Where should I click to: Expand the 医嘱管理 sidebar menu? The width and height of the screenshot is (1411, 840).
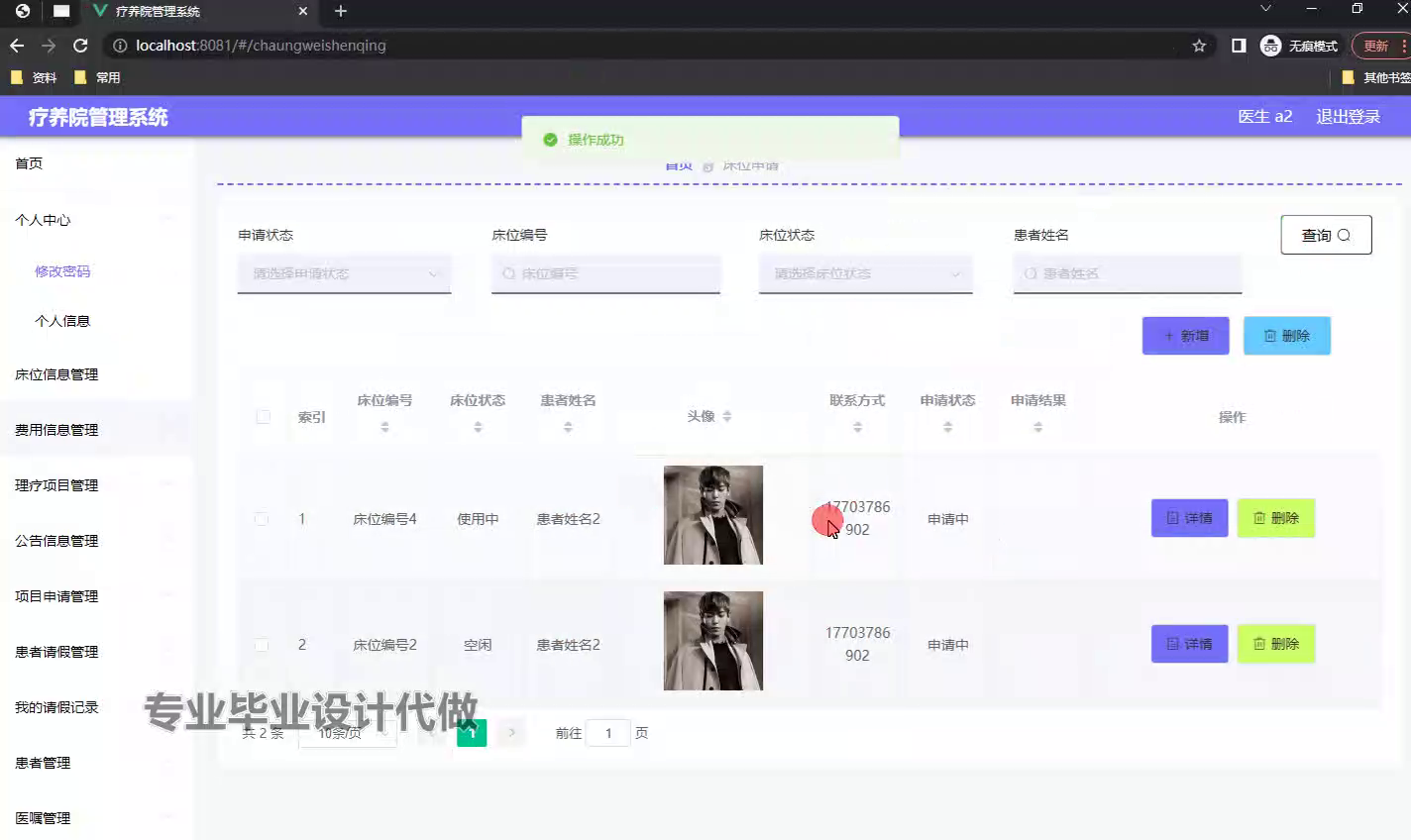(x=96, y=818)
